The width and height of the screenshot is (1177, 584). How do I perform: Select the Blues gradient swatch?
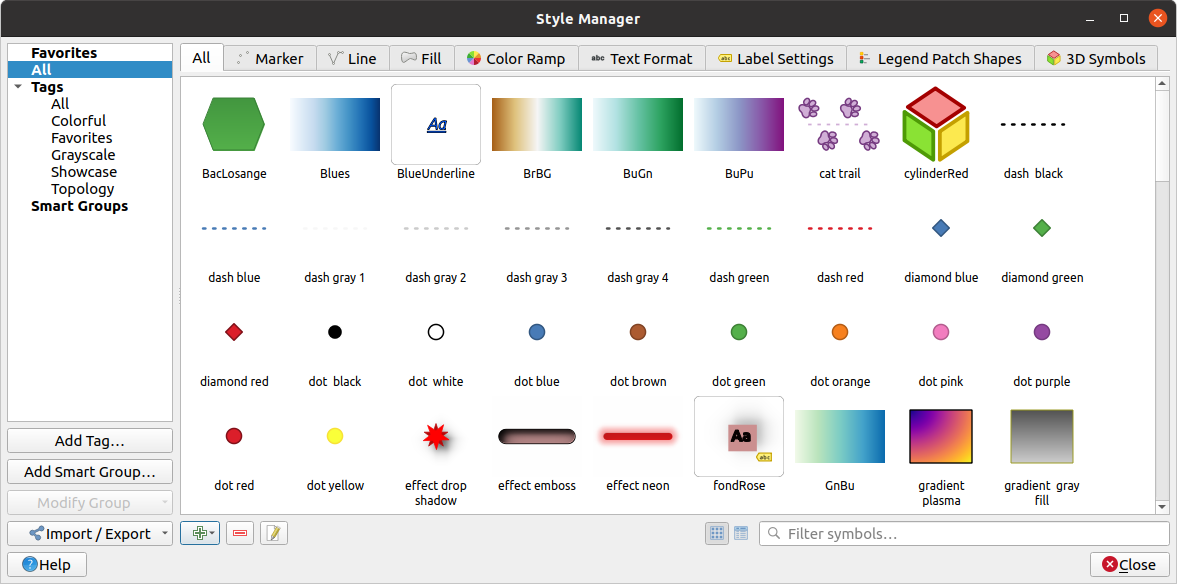[x=334, y=124]
